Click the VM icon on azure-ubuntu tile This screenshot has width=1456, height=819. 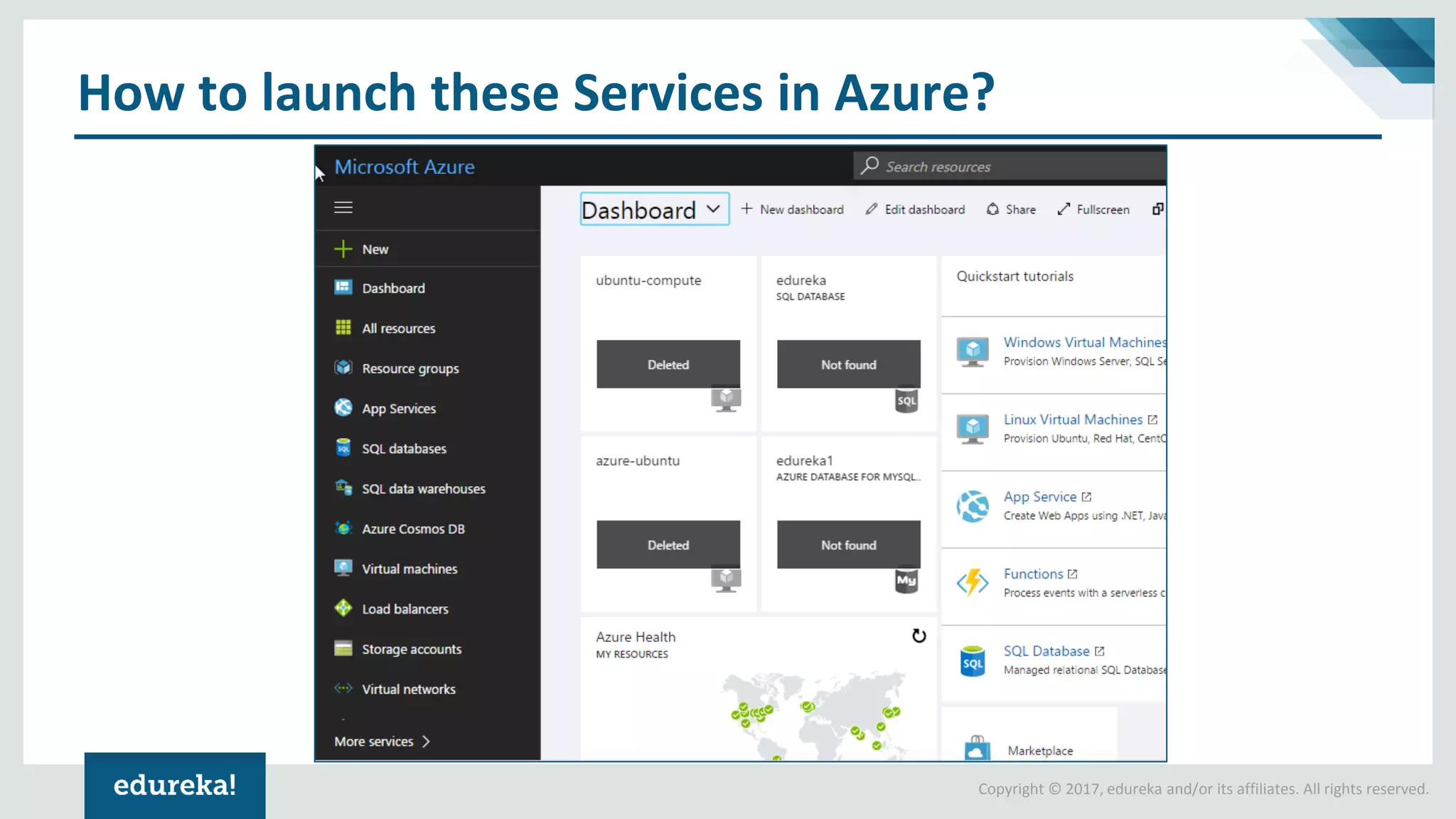point(726,580)
